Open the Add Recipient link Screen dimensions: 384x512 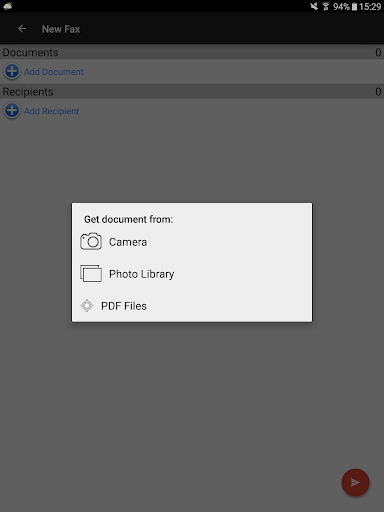51,111
